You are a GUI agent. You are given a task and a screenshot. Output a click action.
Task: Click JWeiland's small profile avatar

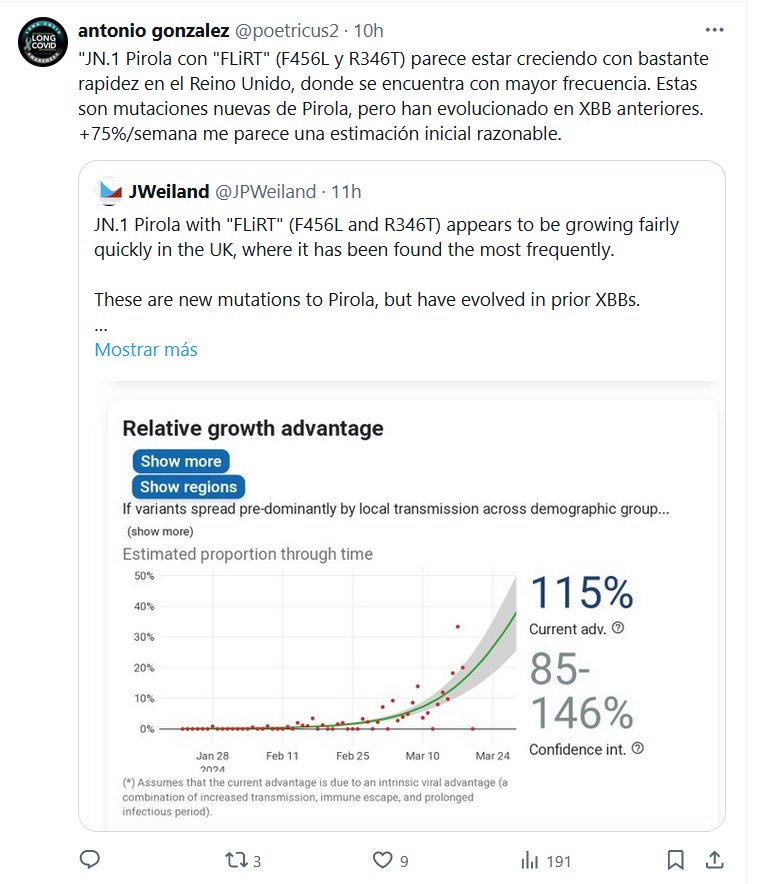(x=110, y=191)
